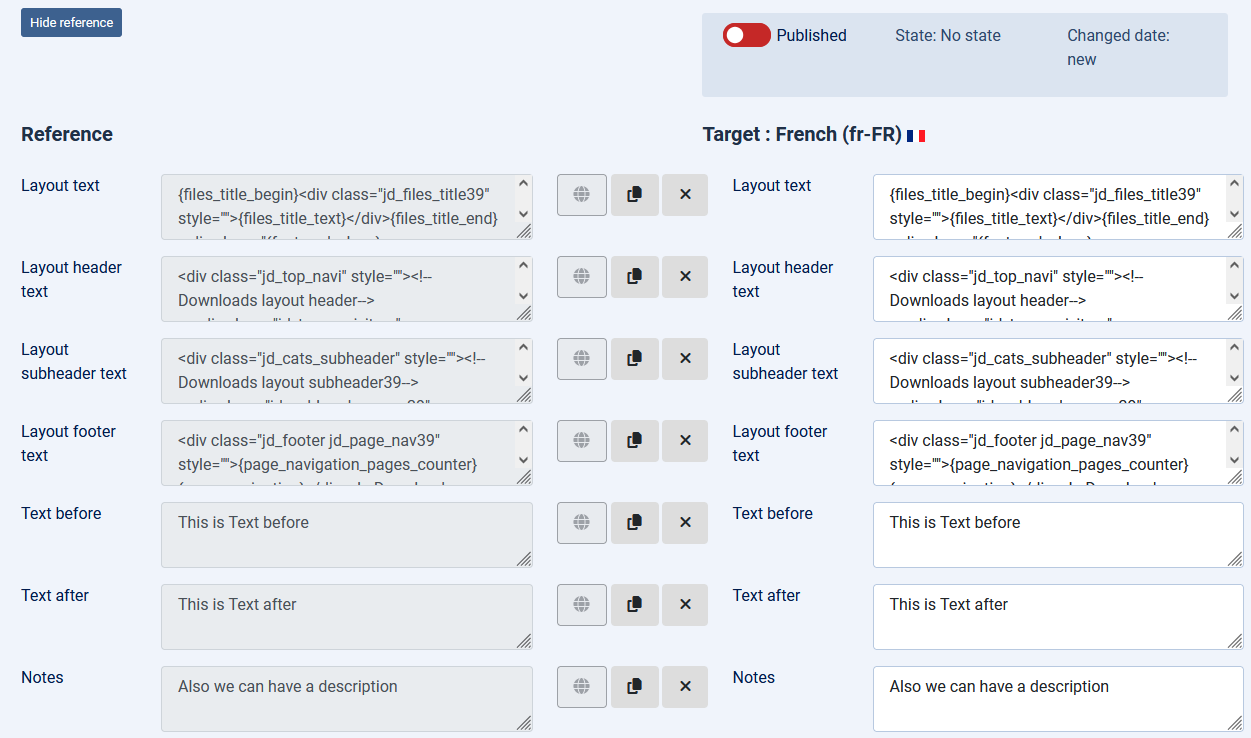Click the globe icon for Layout header text
Viewport: 1251px width, 738px height.
(581, 276)
